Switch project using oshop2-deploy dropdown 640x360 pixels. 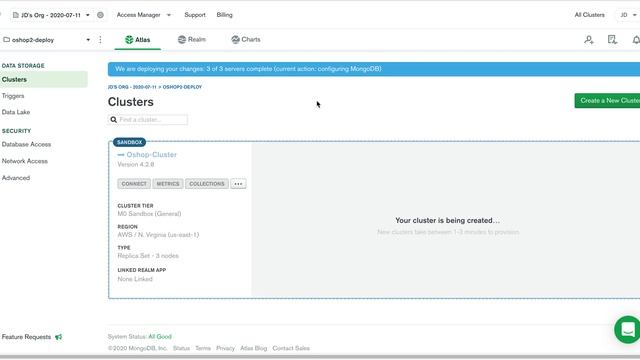(x=47, y=40)
